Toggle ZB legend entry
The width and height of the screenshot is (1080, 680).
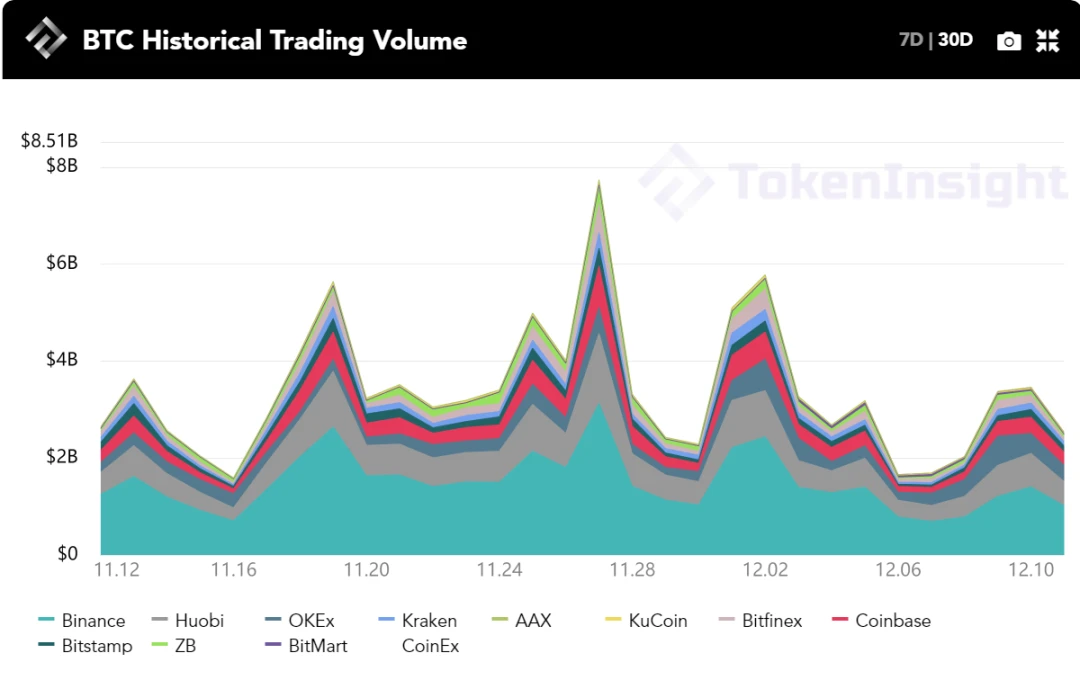[174, 646]
